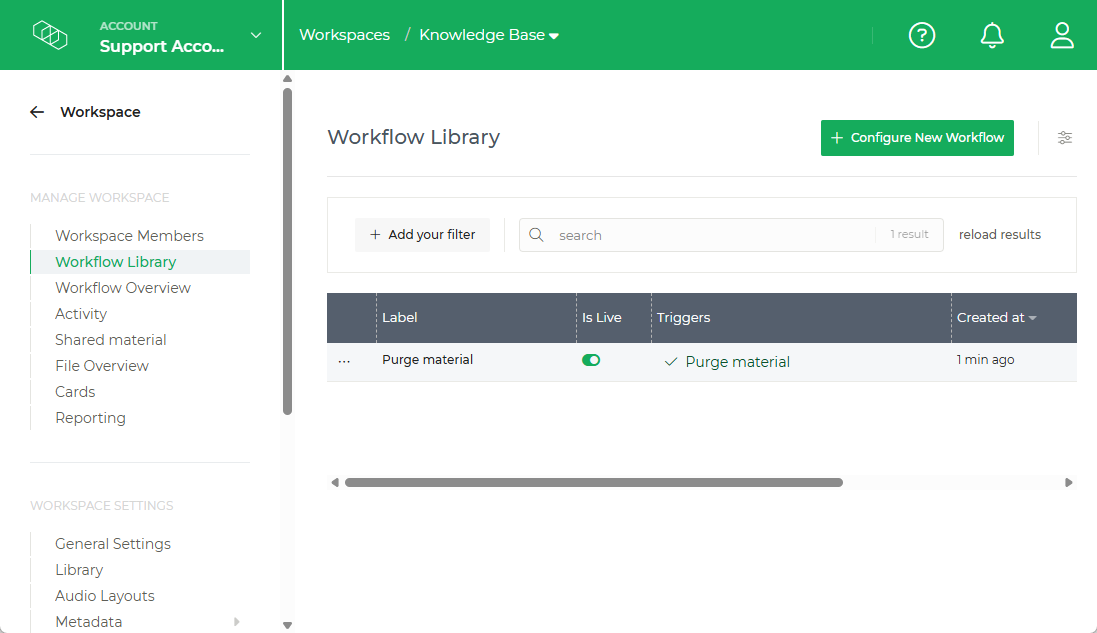
Task: Open Library under Workspace Settings
Action: coord(79,569)
